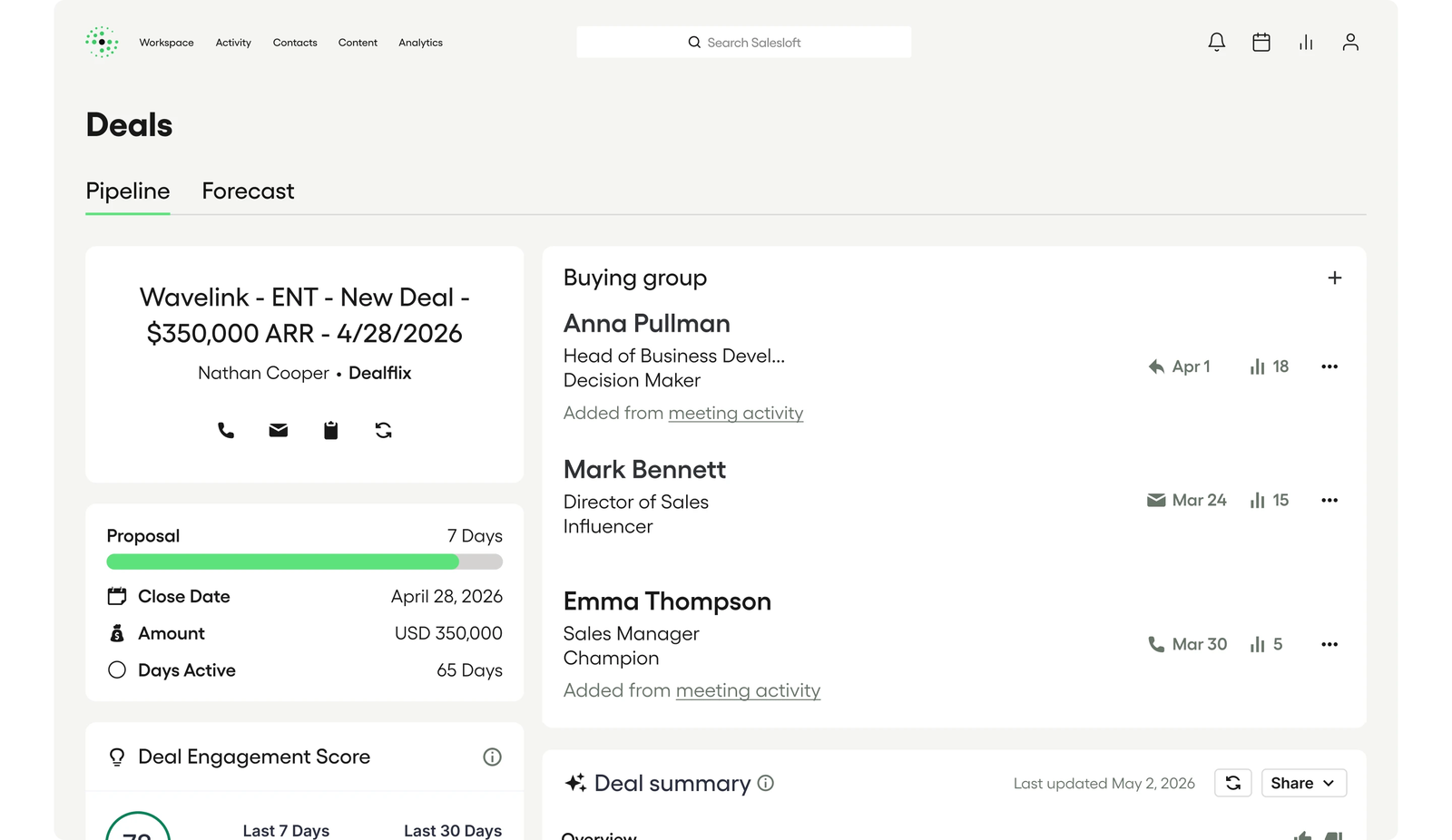
Task: Open the user profile icon
Action: pyautogui.click(x=1349, y=42)
